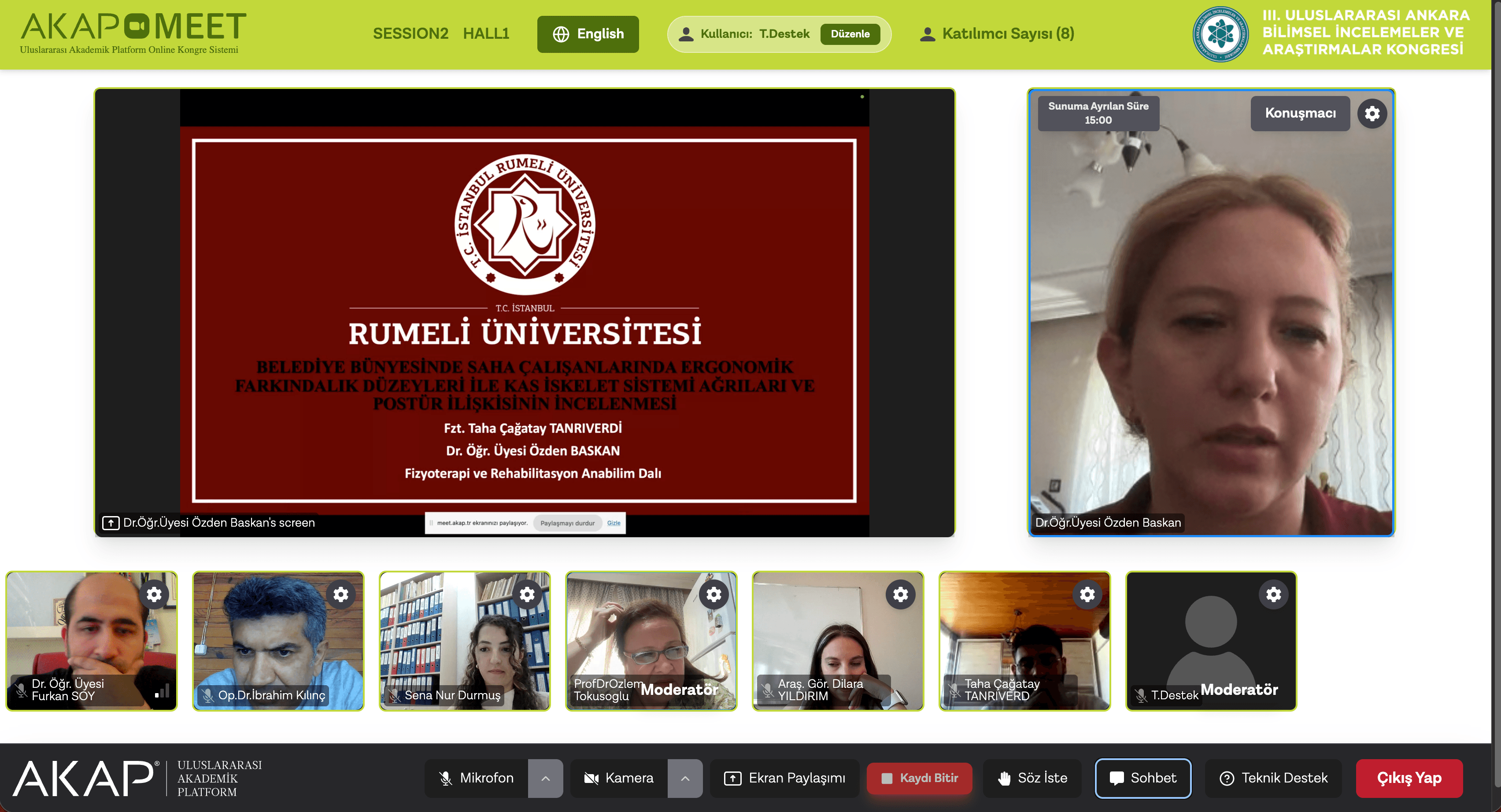The height and width of the screenshot is (812, 1501).
Task: Open settings gear on Taha Çağatay tile
Action: coord(1087,594)
